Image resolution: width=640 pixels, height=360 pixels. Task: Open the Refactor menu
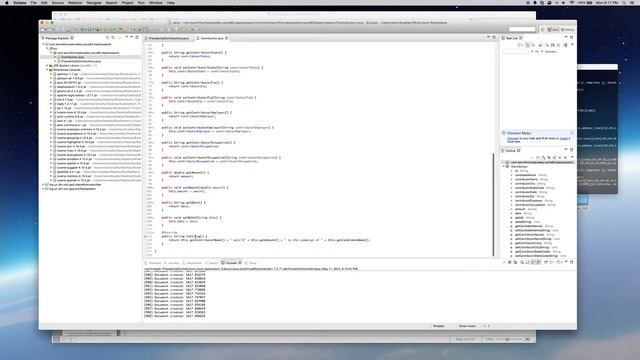coord(75,3)
